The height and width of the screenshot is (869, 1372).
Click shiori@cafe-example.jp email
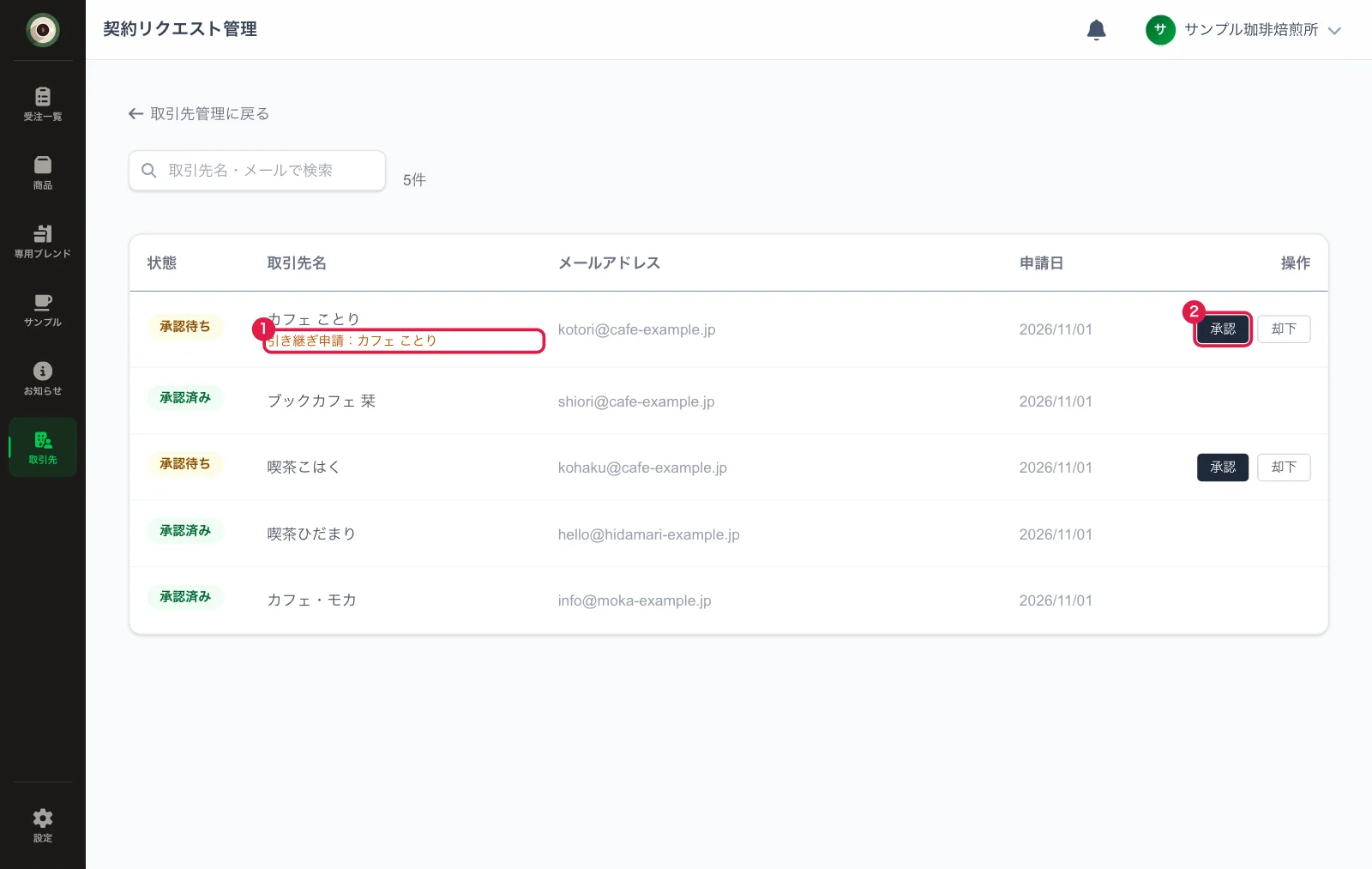point(636,401)
